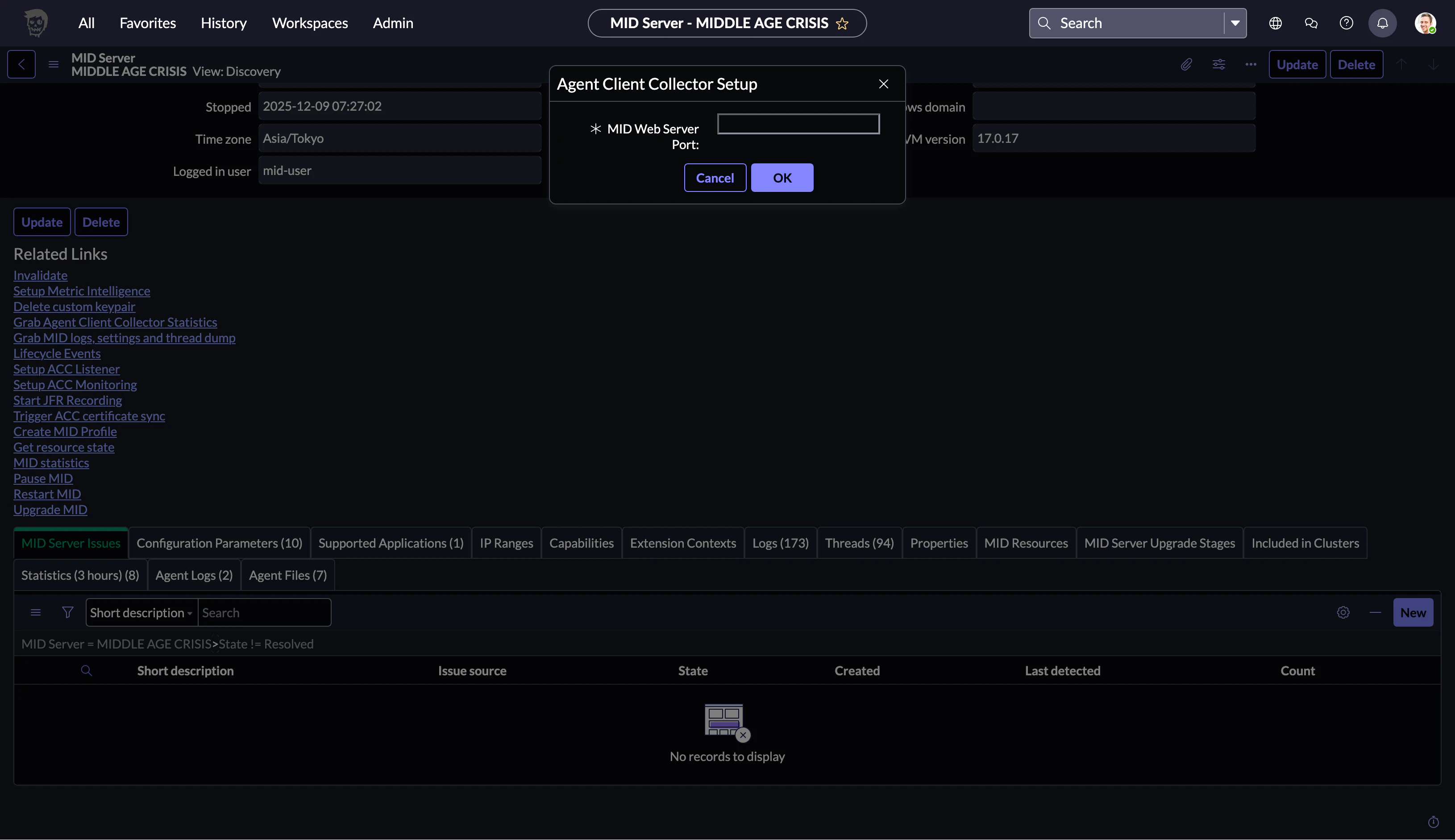Click the Upgrade MID link

[x=51, y=509]
